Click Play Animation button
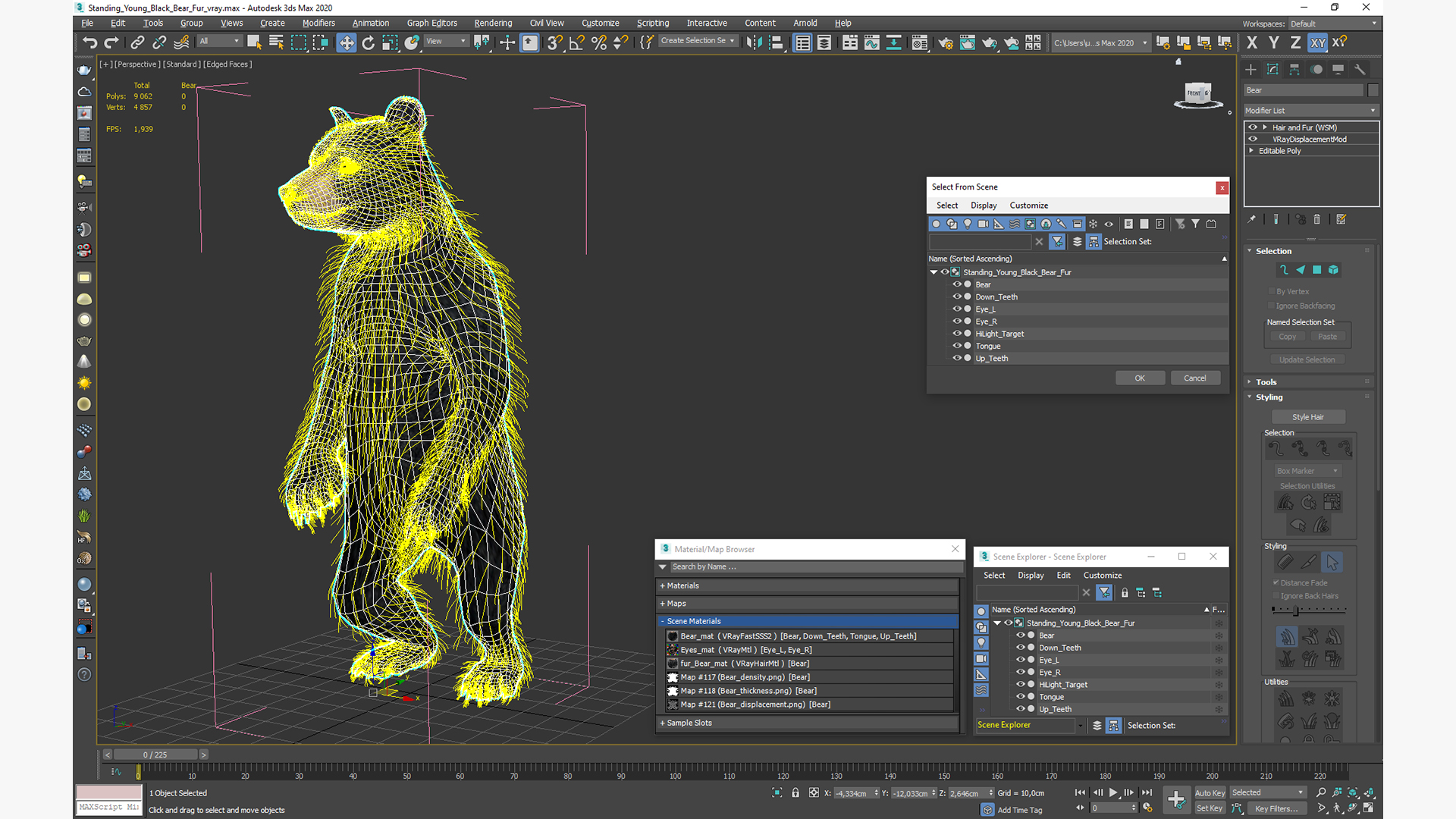Viewport: 1456px width, 819px height. [1113, 792]
